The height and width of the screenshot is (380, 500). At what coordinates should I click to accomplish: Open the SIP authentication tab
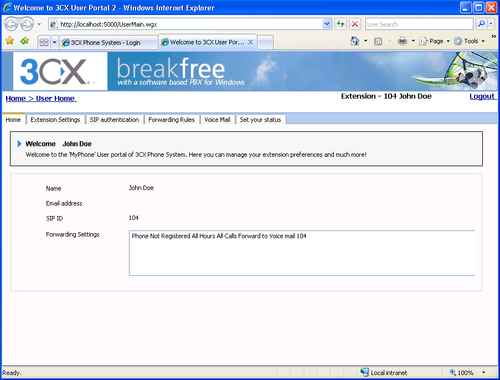point(114,120)
